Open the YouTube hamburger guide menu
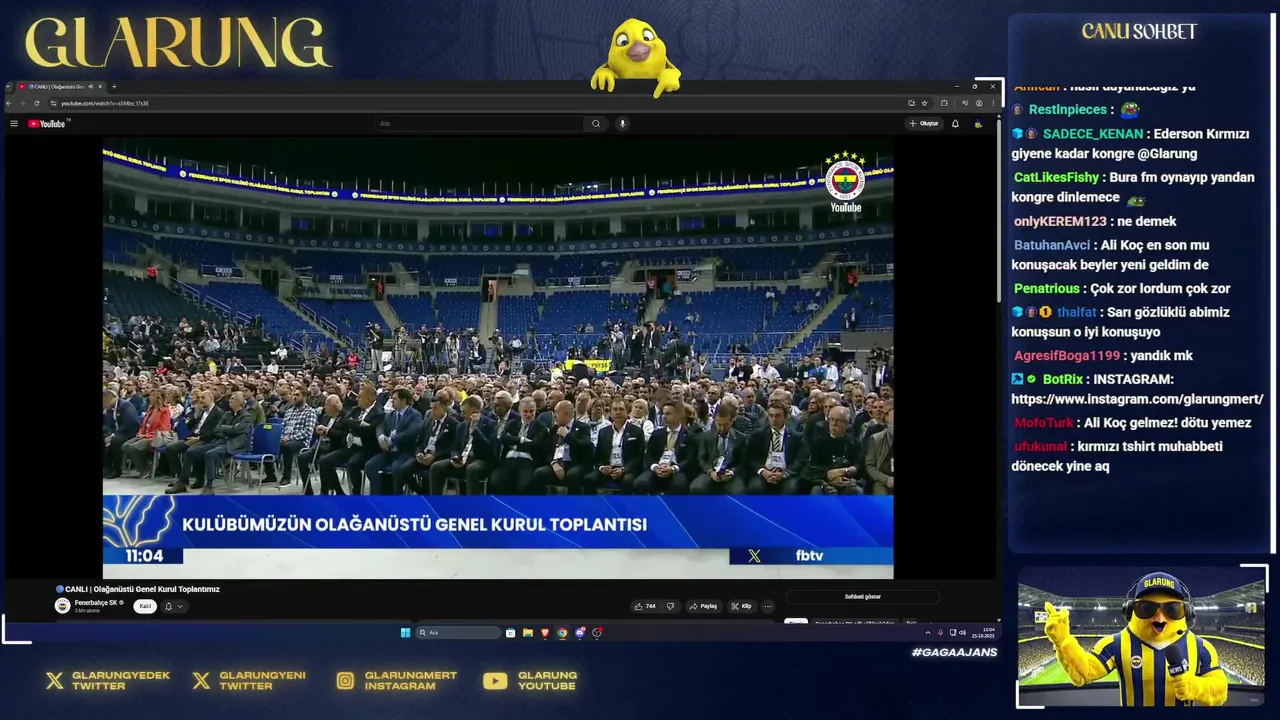Screen dimensions: 1280x720 14,124
